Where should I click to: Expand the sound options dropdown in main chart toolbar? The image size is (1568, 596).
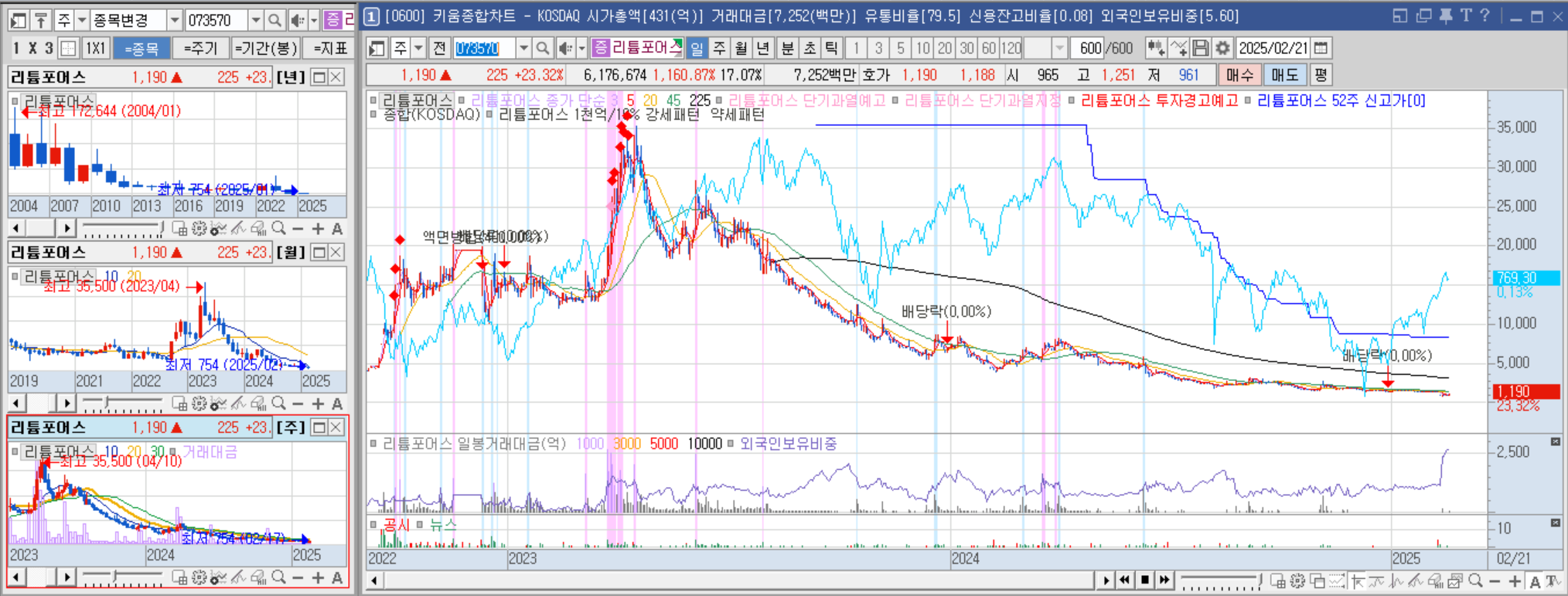[581, 48]
